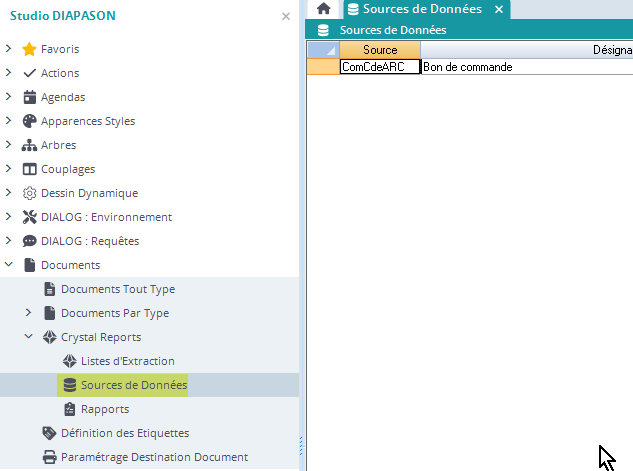Open the Rapports item
The image size is (633, 471).
[x=104, y=409]
